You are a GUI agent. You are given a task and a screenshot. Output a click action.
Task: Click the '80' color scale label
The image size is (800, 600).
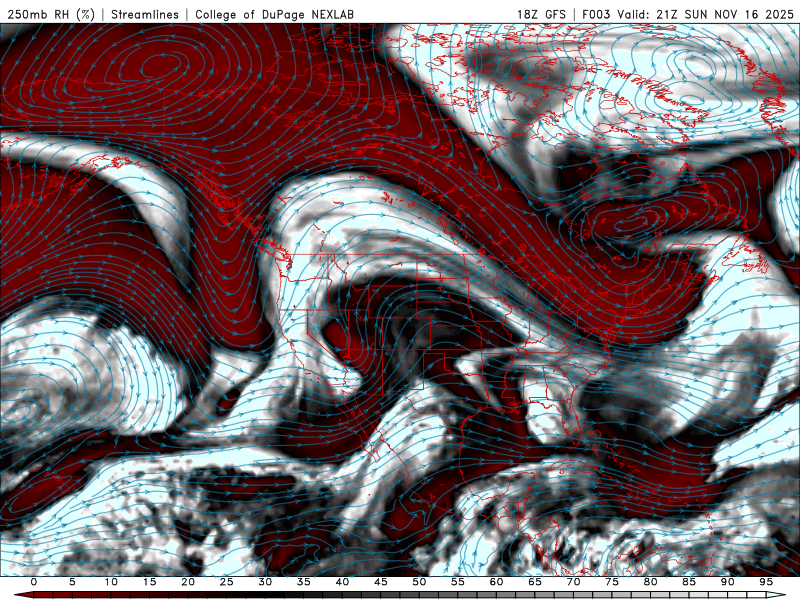point(651,582)
